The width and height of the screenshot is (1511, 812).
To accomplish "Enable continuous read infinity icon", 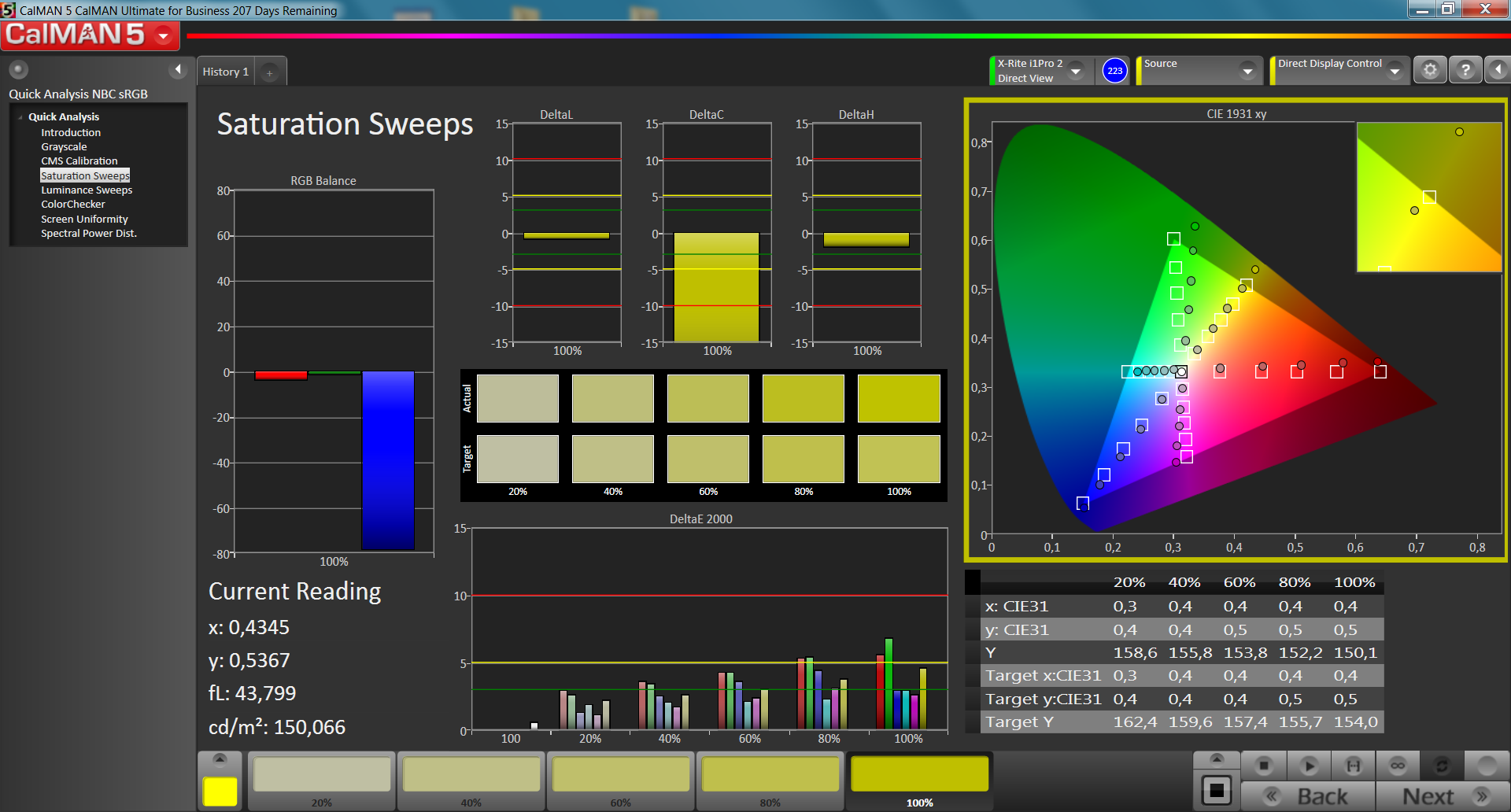I will pyautogui.click(x=1398, y=766).
